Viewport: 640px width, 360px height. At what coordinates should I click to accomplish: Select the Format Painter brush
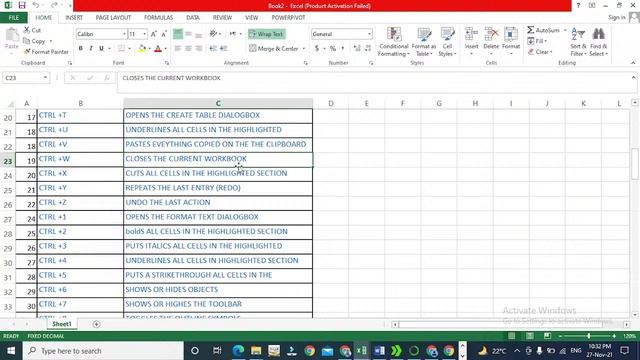click(27, 52)
